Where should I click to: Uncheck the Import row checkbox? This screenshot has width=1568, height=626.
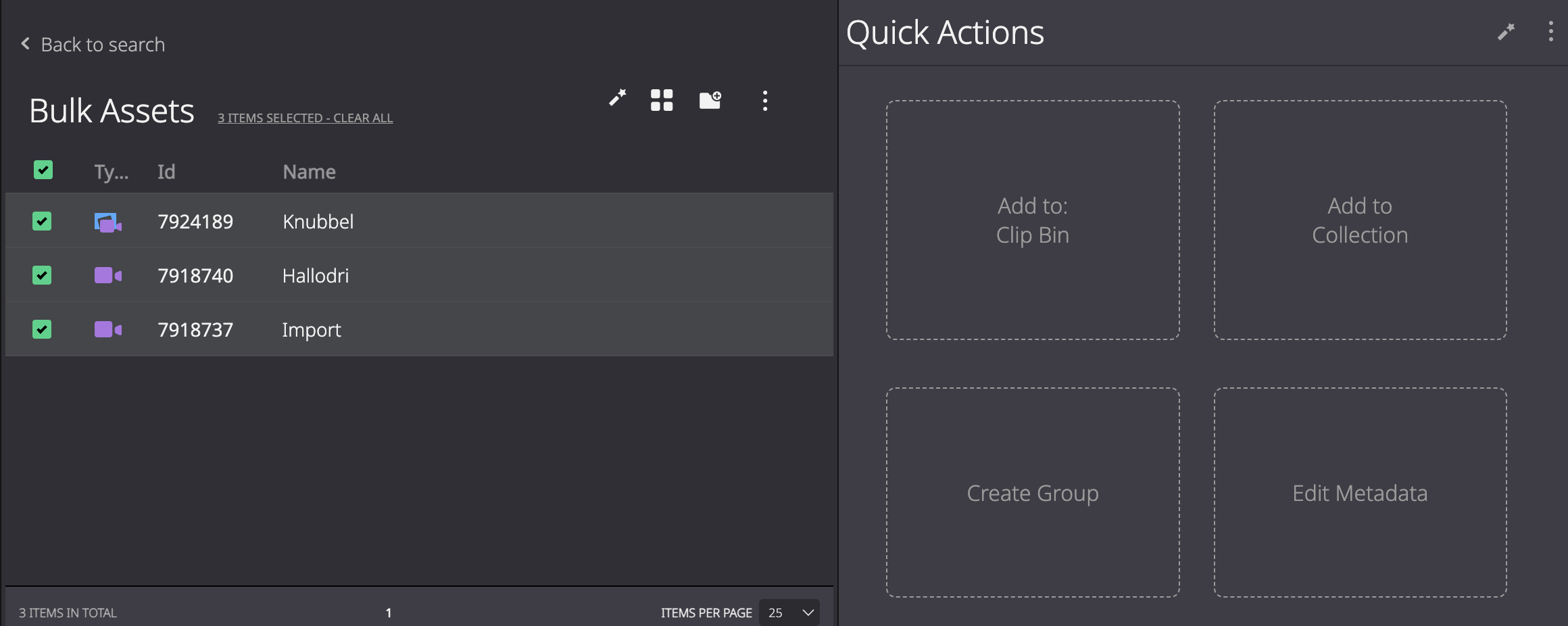tap(42, 329)
